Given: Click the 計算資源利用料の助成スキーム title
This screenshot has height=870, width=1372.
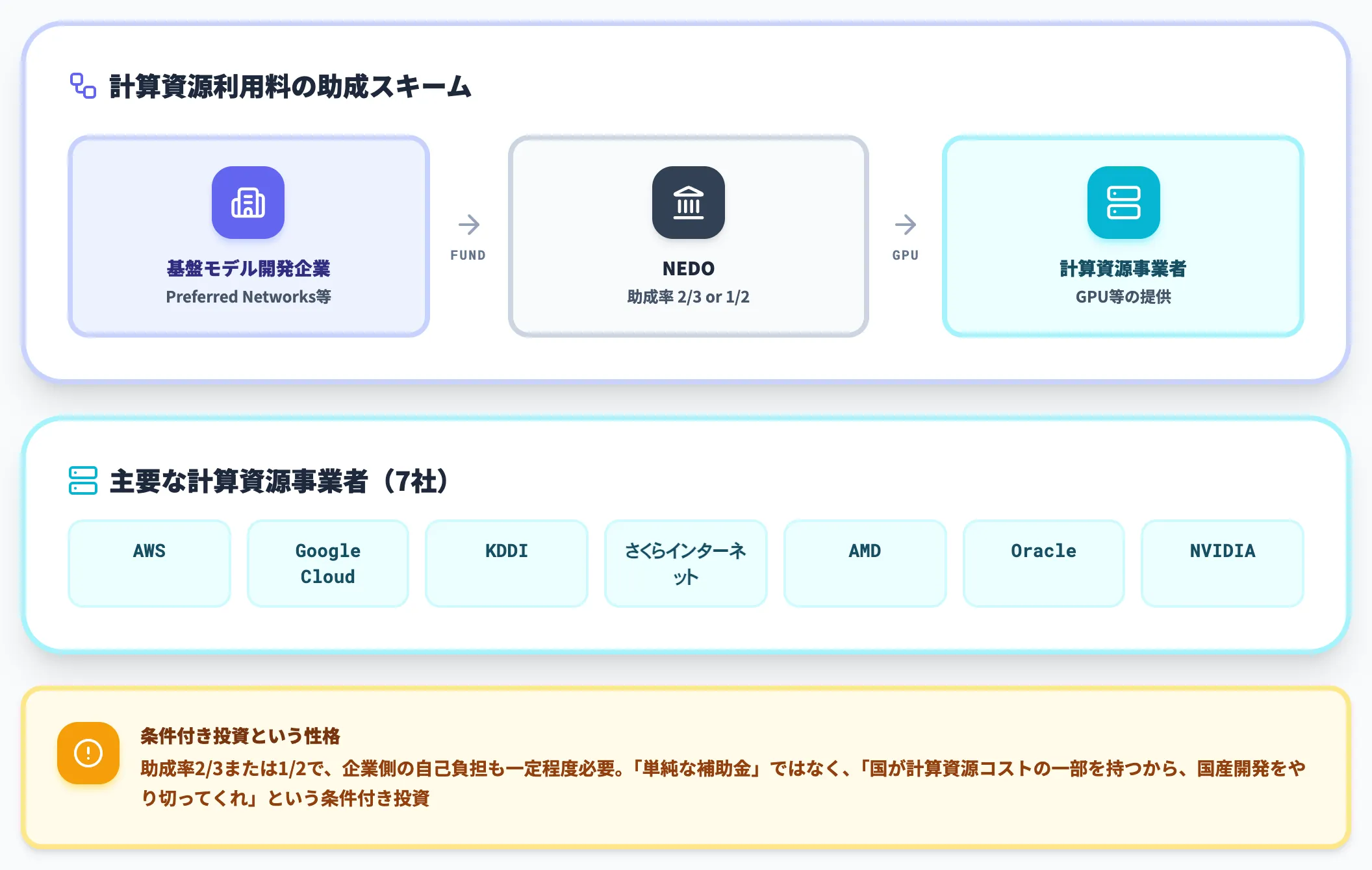Looking at the screenshot, I should coord(290,86).
